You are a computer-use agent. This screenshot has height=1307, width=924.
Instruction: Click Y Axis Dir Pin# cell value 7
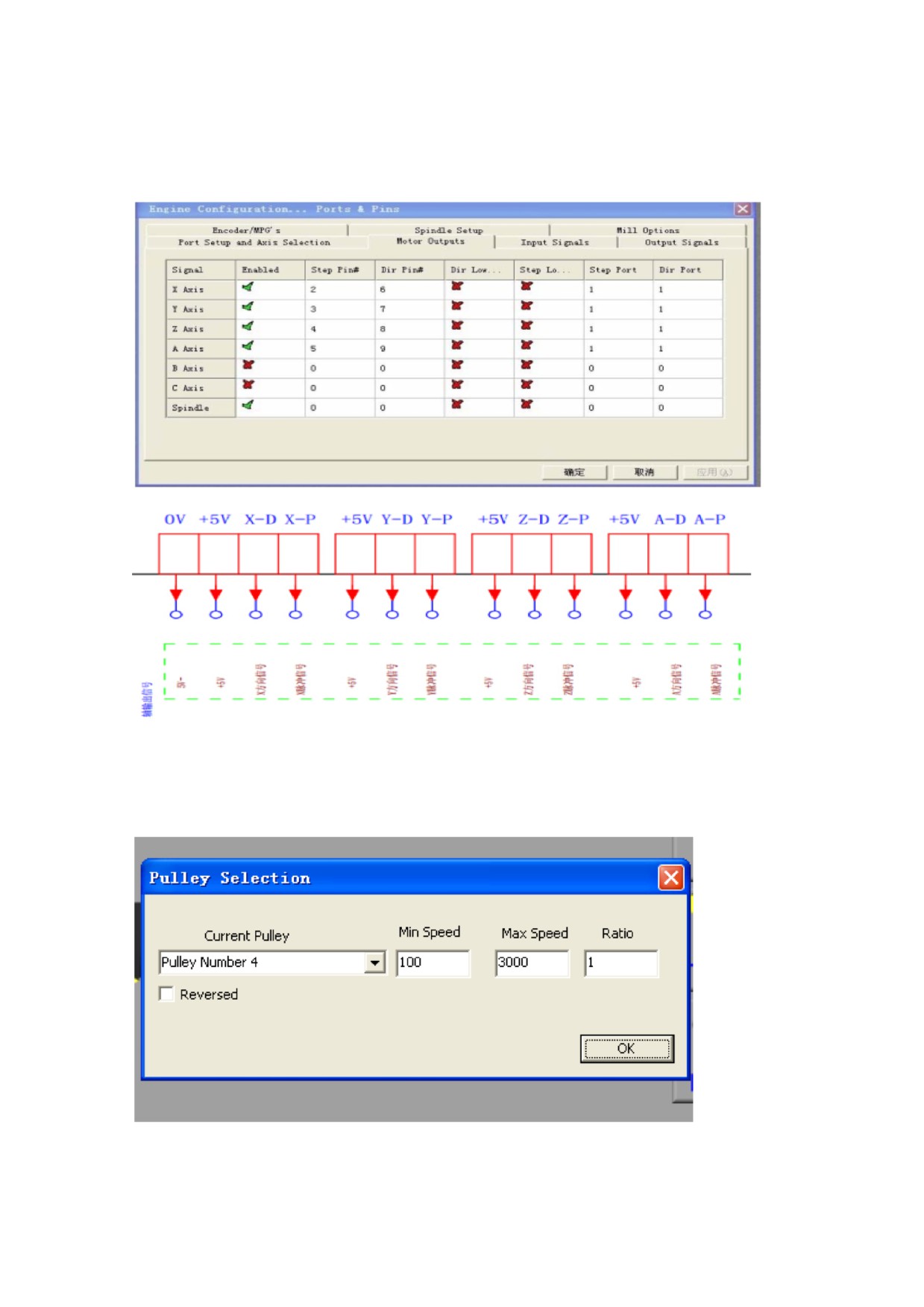409,309
